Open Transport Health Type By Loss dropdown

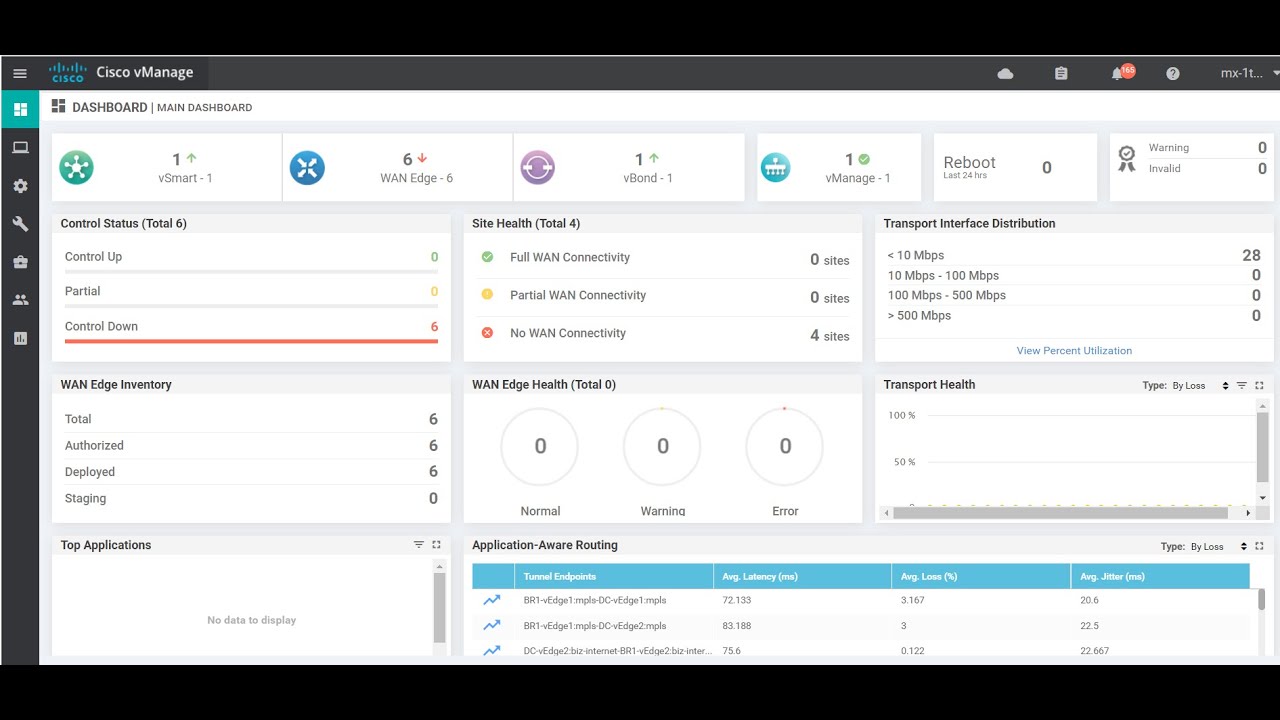tap(1200, 386)
